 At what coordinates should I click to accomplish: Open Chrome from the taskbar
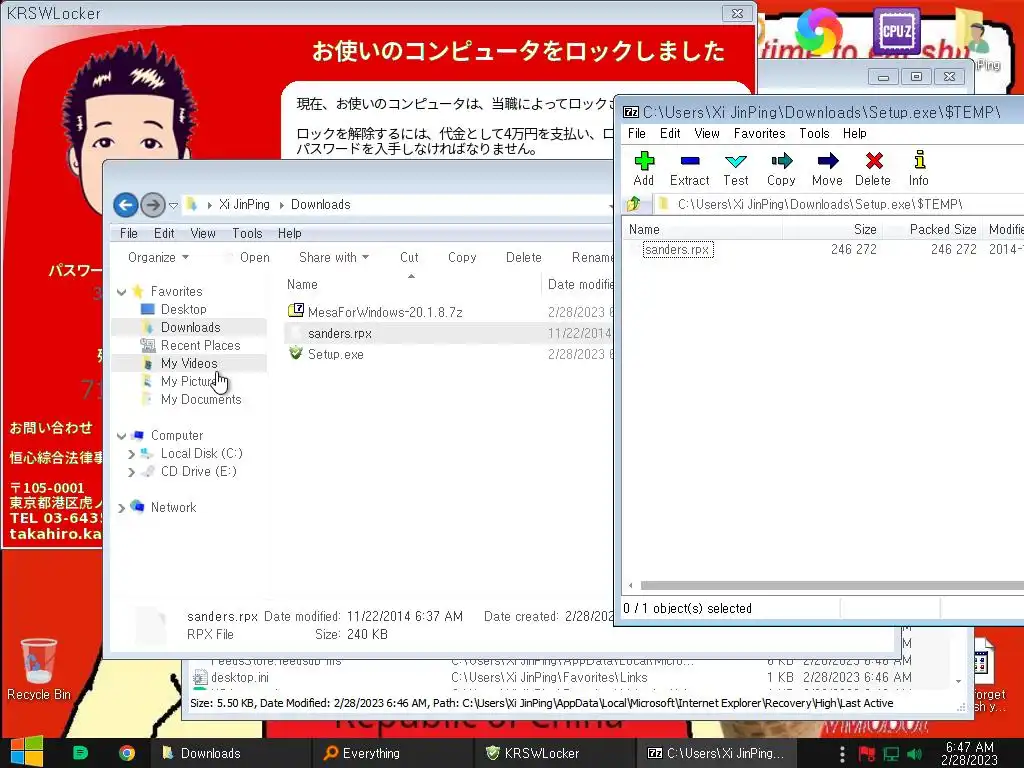pyautogui.click(x=127, y=753)
